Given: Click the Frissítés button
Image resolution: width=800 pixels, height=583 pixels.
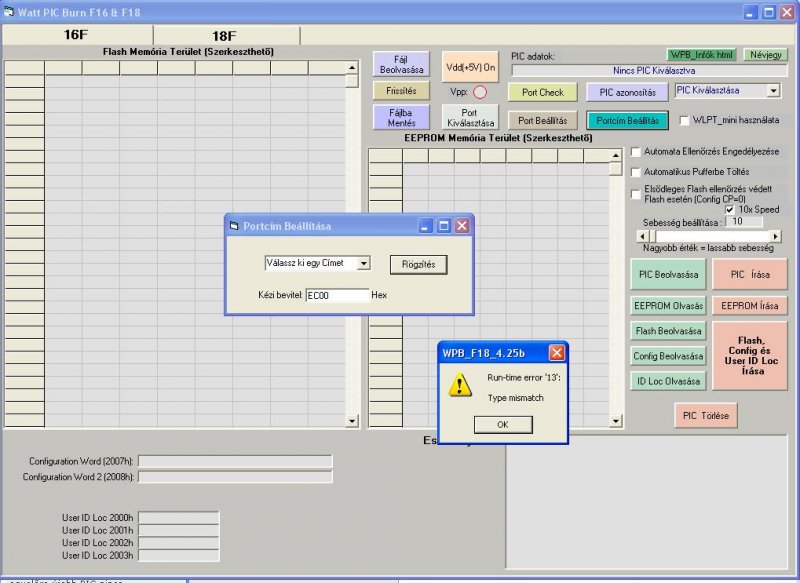Looking at the screenshot, I should tap(401, 91).
